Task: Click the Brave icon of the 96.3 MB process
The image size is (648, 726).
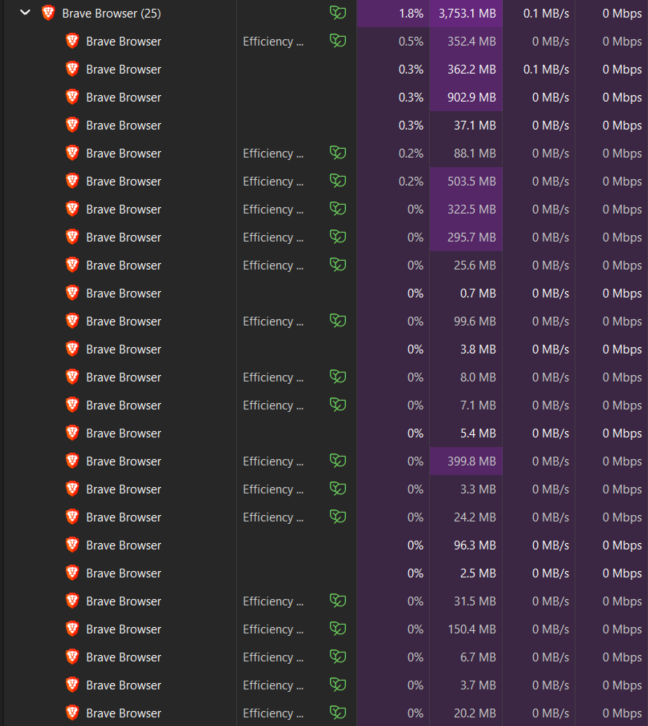Action: coord(72,545)
